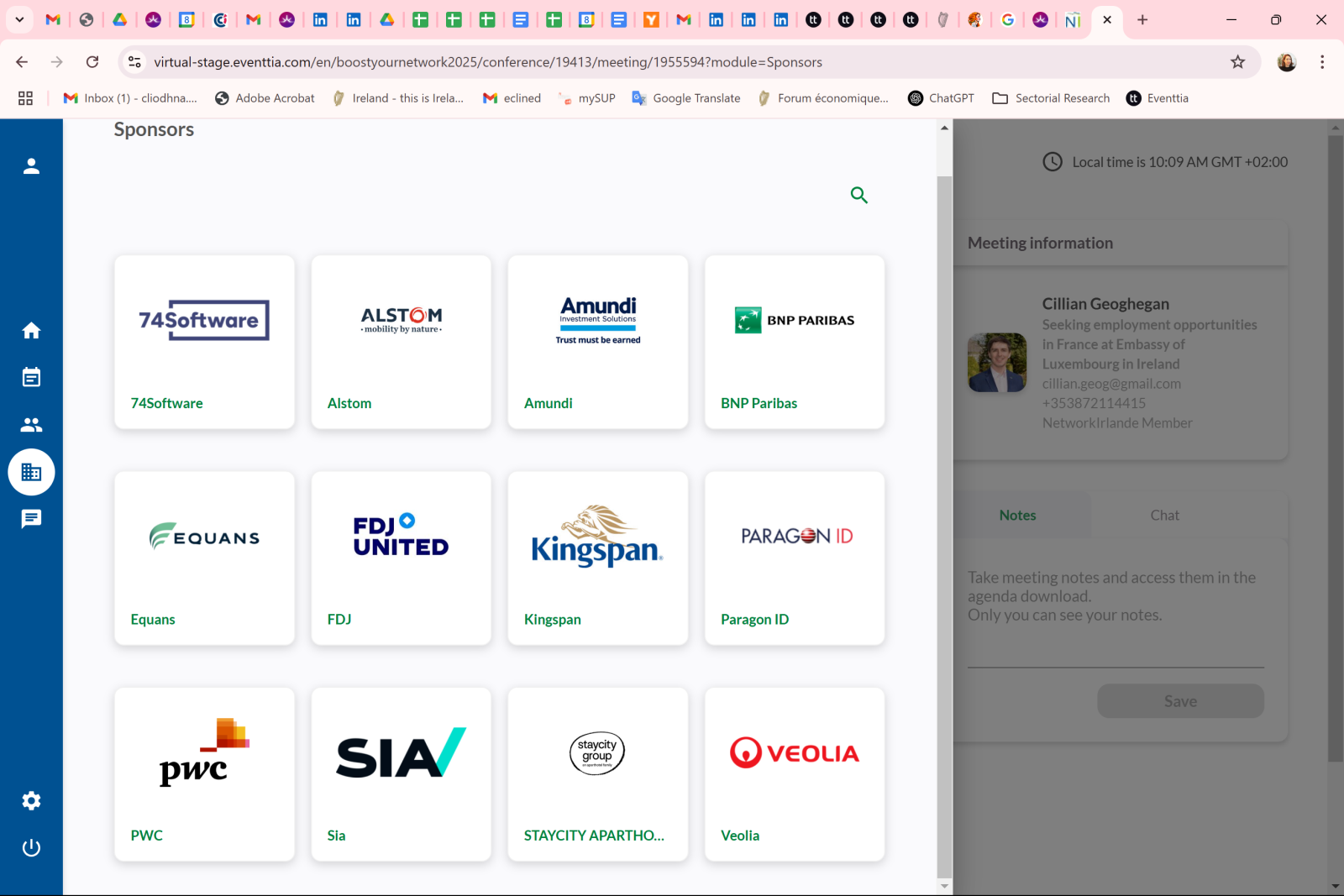Open 74Software sponsor card
The image size is (1344, 896).
pyautogui.click(x=204, y=342)
